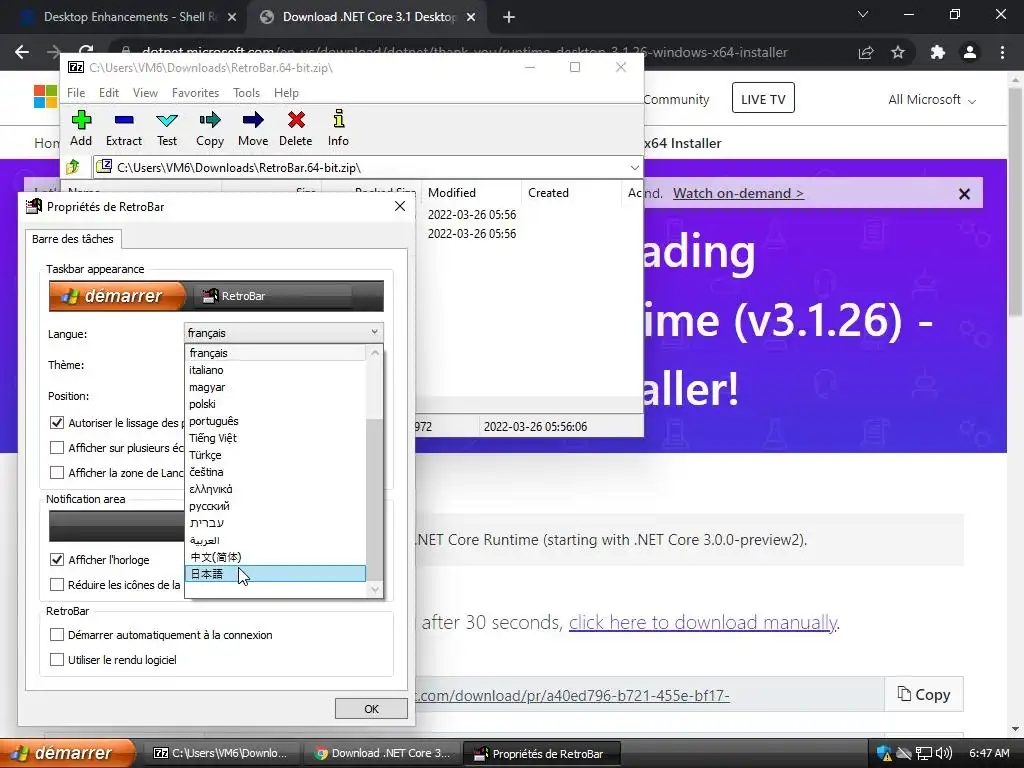Image resolution: width=1024 pixels, height=768 pixels.
Task: Open 7-Zip File menu
Action: click(x=76, y=93)
